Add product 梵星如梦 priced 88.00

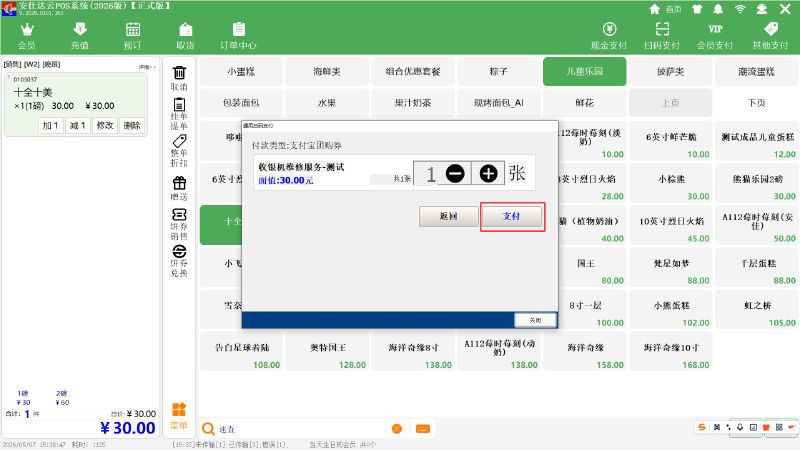(x=670, y=267)
